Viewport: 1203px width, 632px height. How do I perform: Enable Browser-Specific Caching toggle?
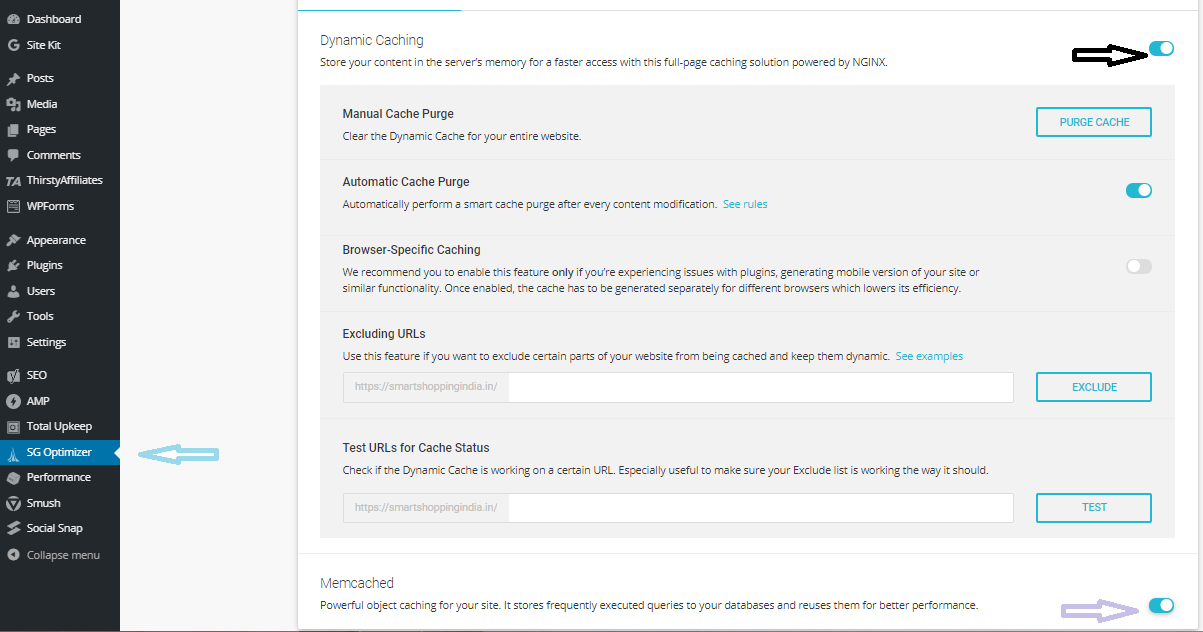[x=1139, y=266]
